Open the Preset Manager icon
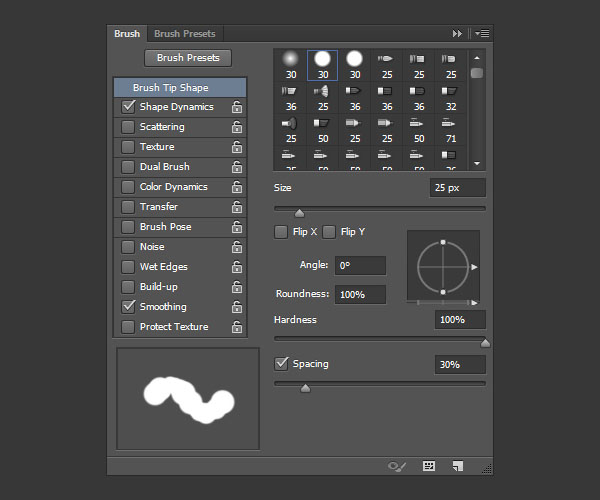Image resolution: width=600 pixels, height=500 pixels. pos(429,466)
